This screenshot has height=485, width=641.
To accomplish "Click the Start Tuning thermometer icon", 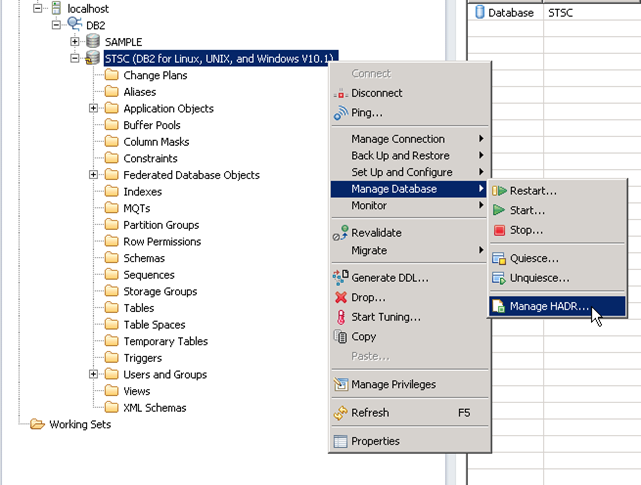I will pos(341,317).
